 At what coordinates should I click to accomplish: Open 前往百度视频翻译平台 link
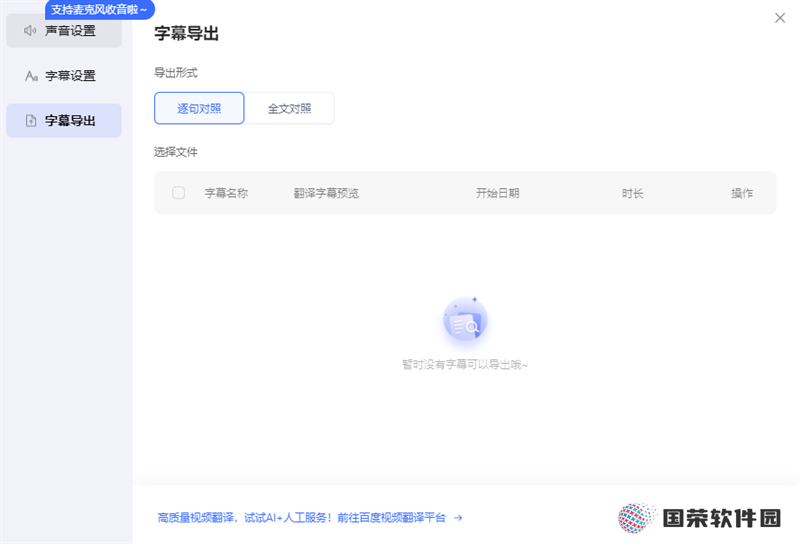(391, 517)
